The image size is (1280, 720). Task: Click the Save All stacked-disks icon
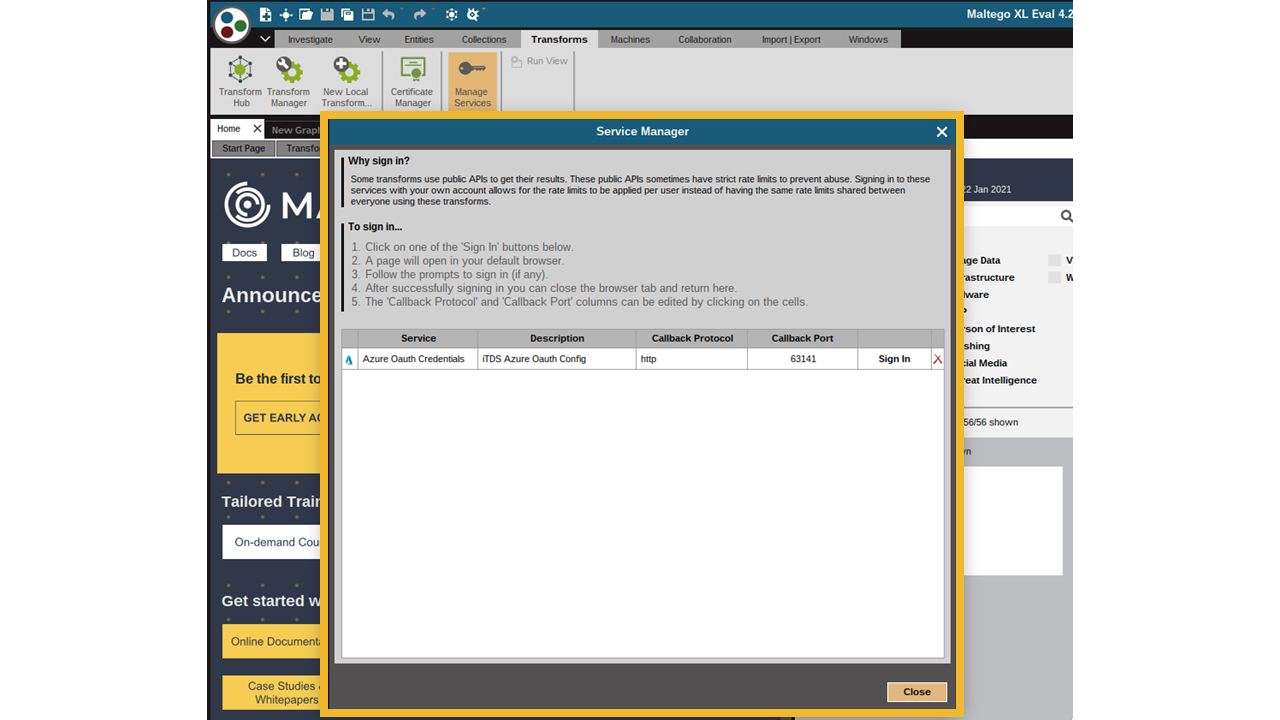pos(347,14)
